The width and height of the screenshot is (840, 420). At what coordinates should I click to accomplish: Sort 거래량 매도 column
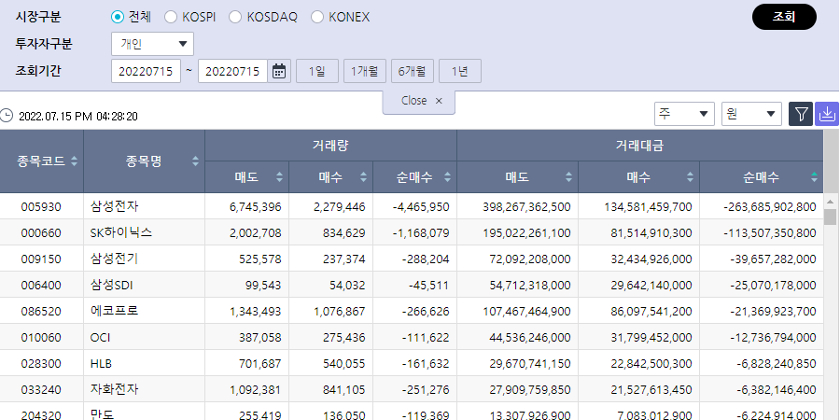[280, 178]
